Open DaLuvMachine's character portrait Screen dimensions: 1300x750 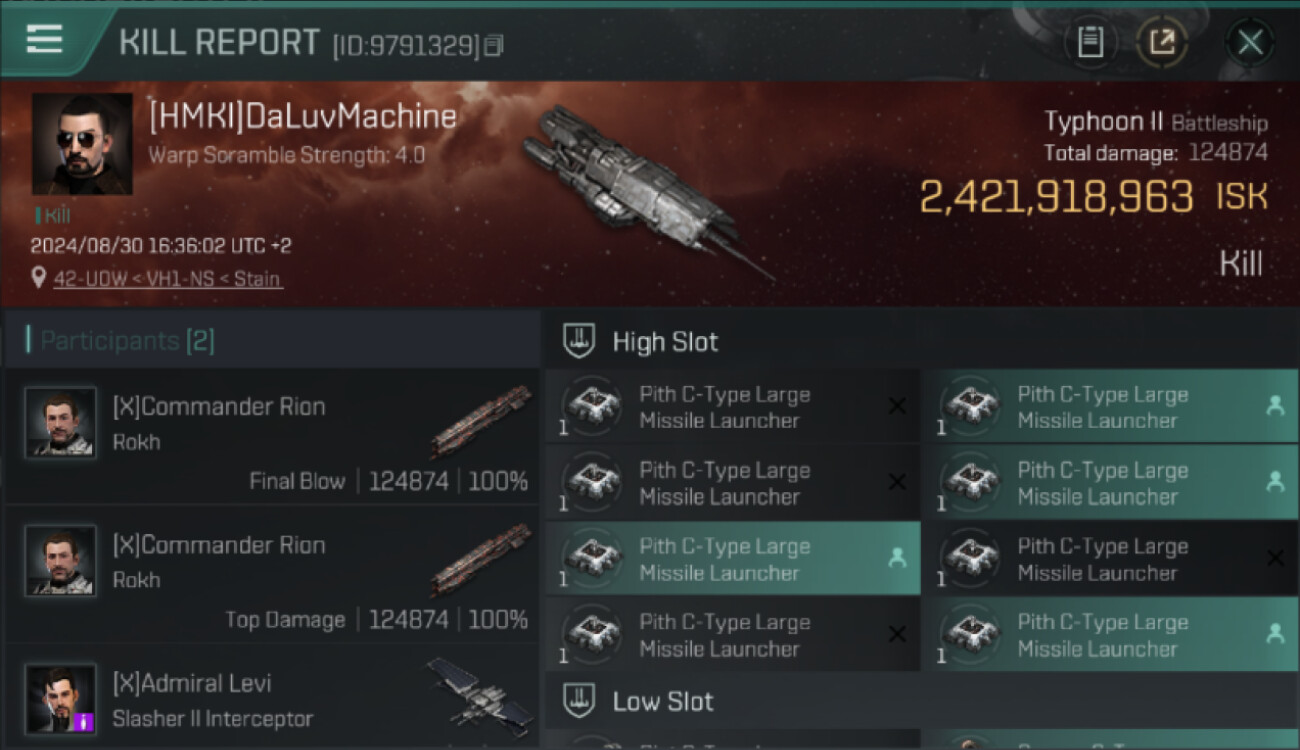point(82,144)
